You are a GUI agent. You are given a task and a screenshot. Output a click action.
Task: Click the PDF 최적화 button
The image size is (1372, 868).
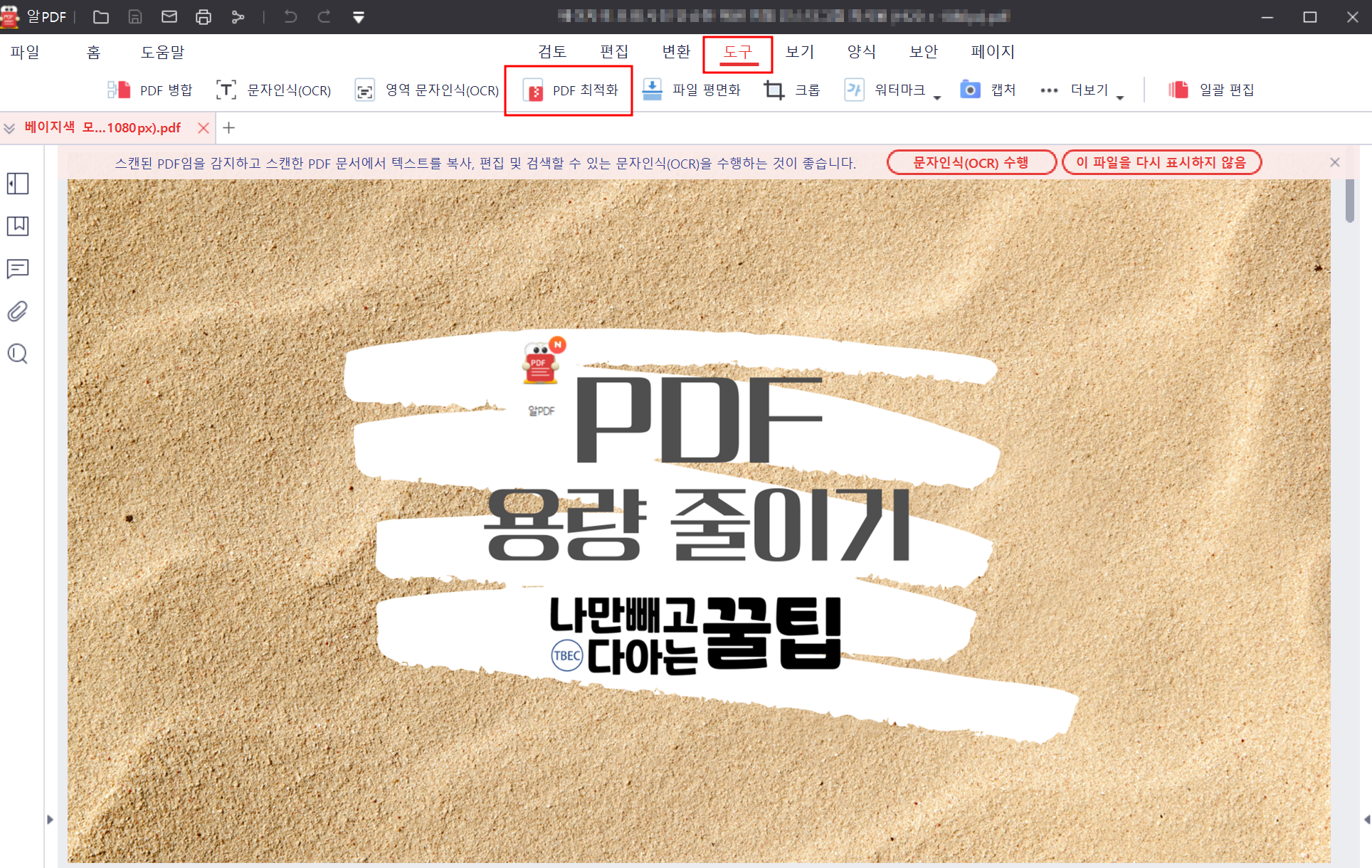point(570,90)
